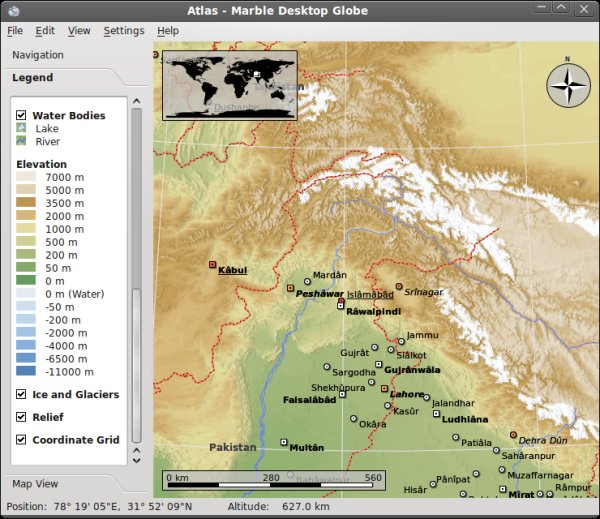Click the River icon in the legend

21,142
